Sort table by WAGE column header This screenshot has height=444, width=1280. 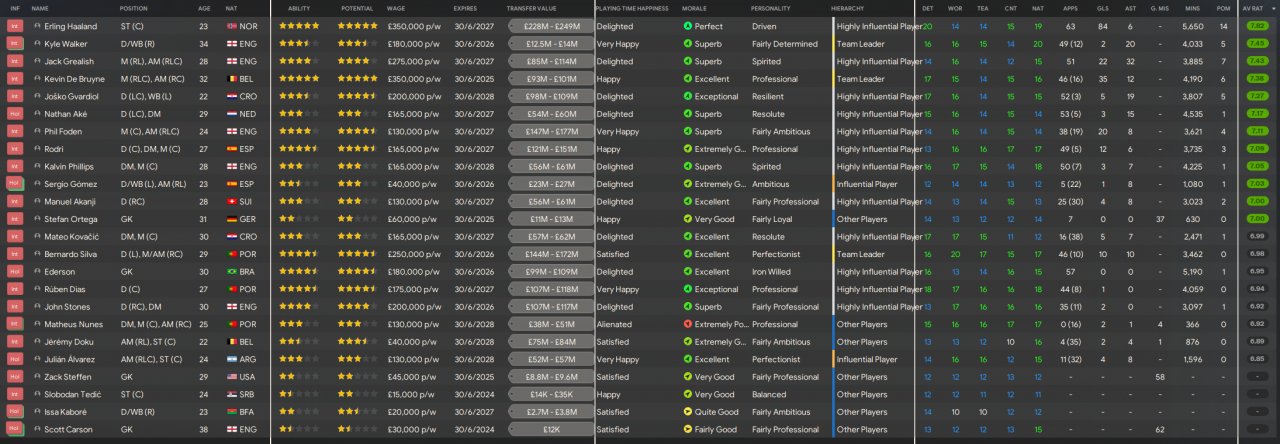tap(396, 8)
